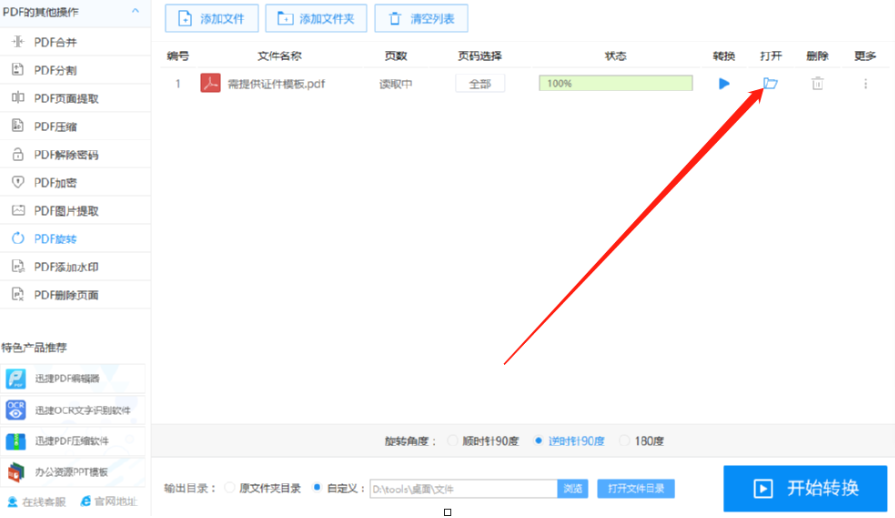Click the blue play convert icon
This screenshot has width=895, height=518.
point(724,84)
